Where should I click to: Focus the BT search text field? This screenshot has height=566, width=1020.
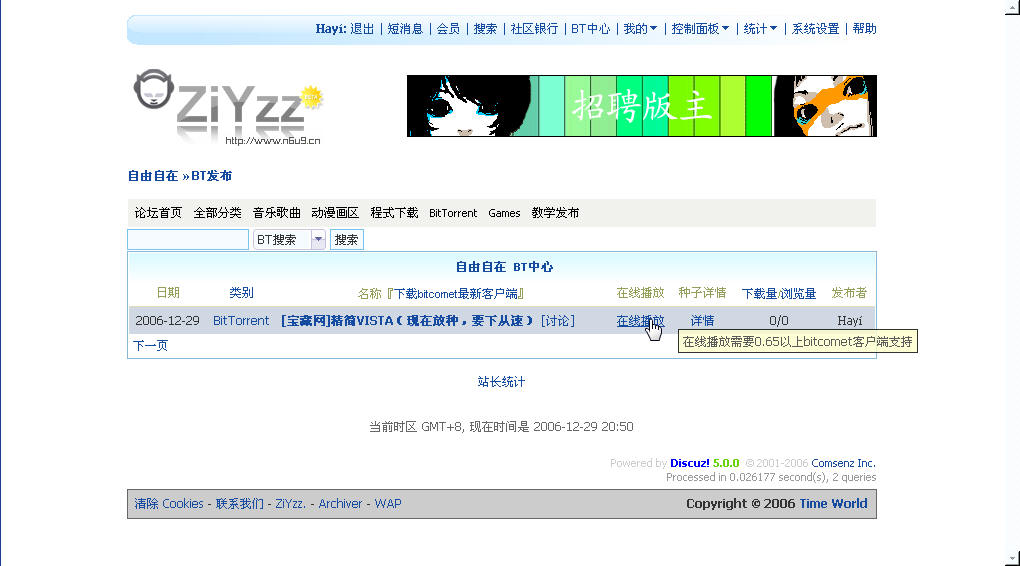[188, 239]
